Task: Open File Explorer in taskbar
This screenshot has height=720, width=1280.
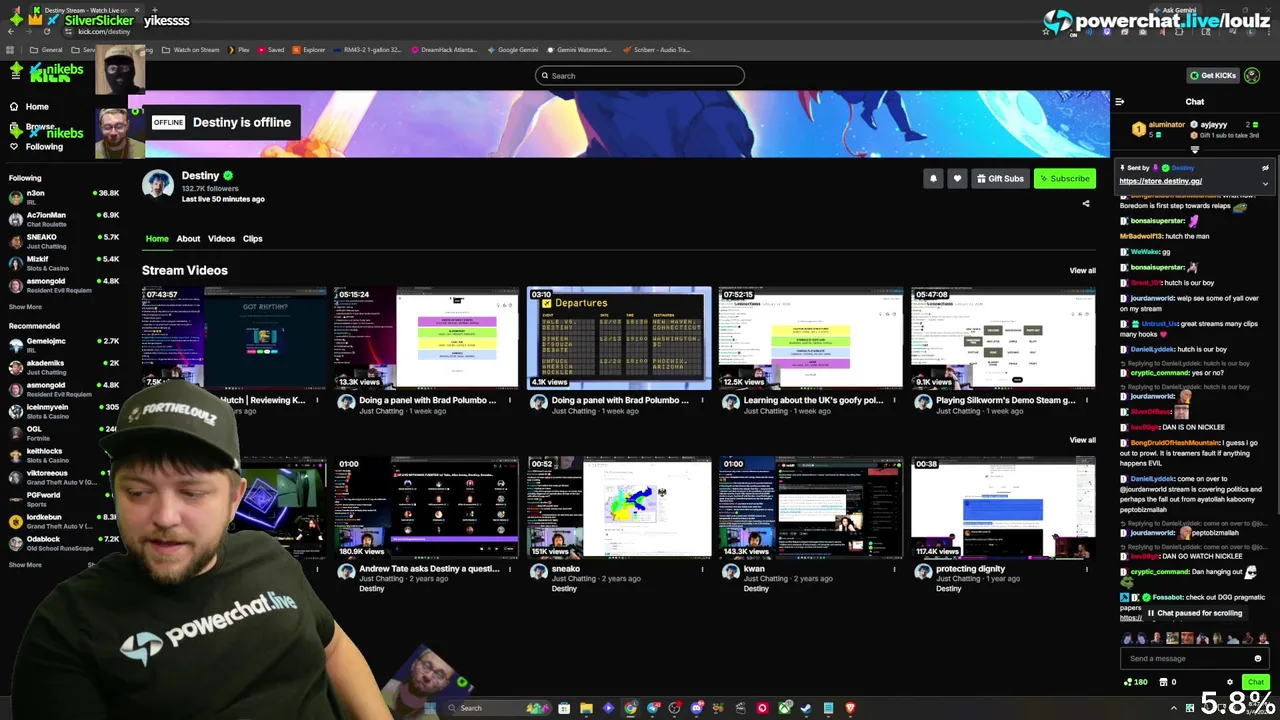Action: pyautogui.click(x=586, y=708)
